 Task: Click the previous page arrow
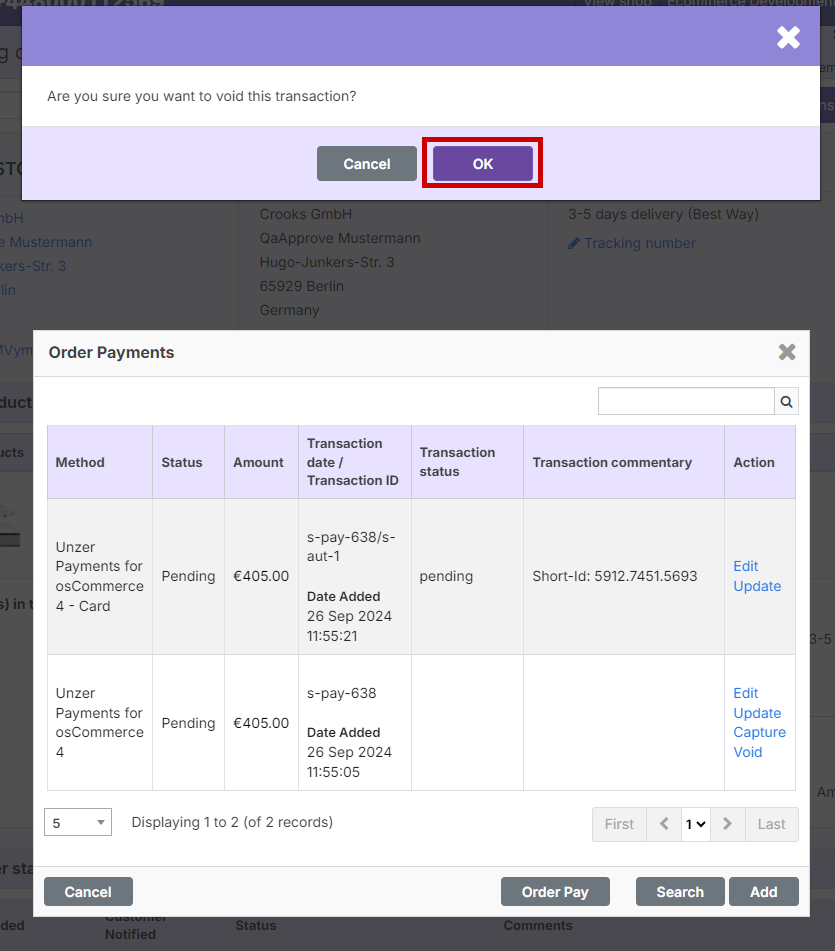(x=664, y=824)
